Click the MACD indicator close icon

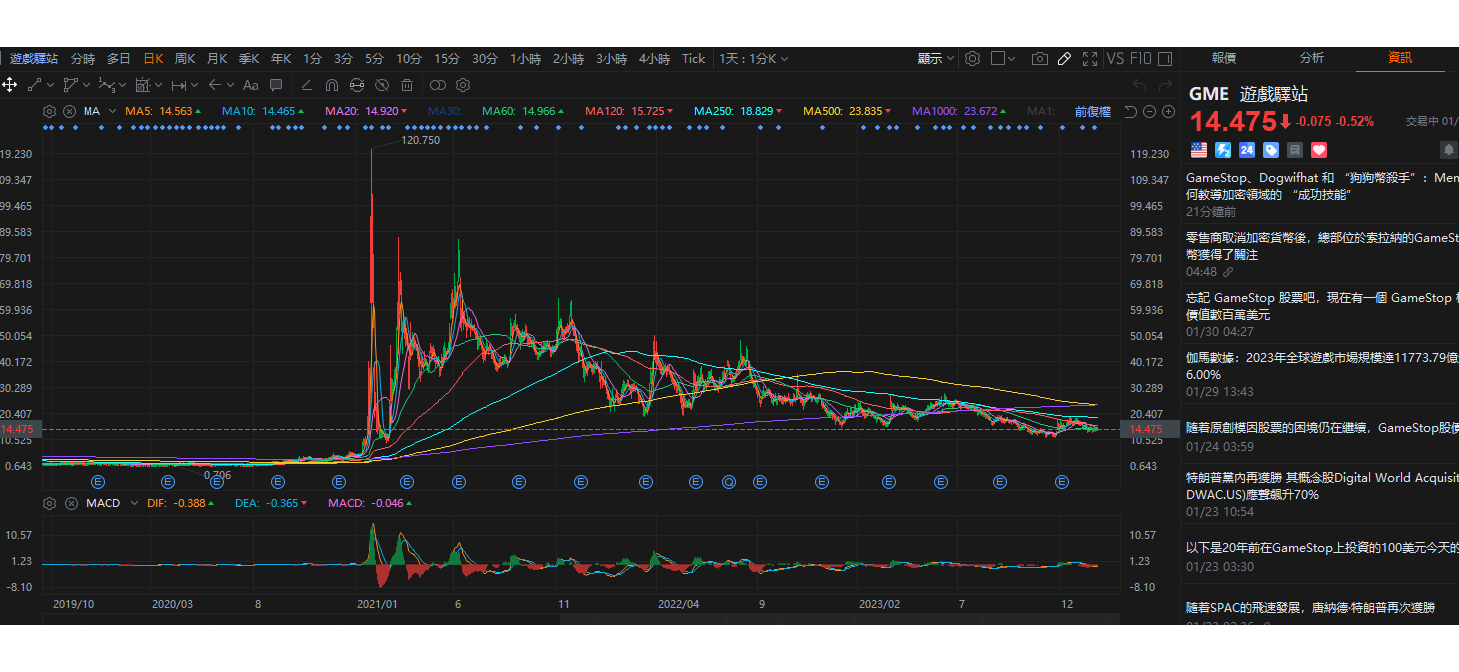[x=71, y=503]
